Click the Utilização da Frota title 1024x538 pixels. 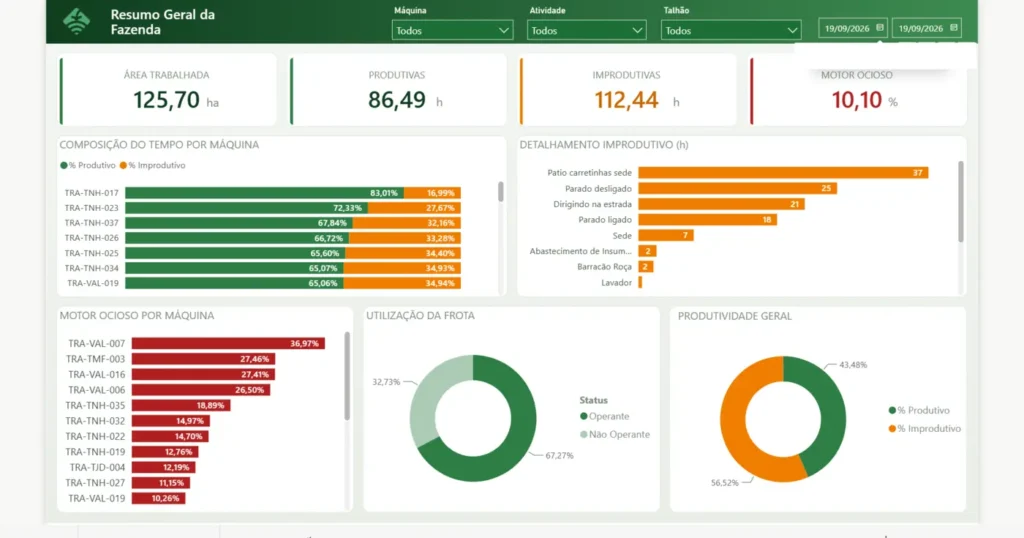pos(420,315)
